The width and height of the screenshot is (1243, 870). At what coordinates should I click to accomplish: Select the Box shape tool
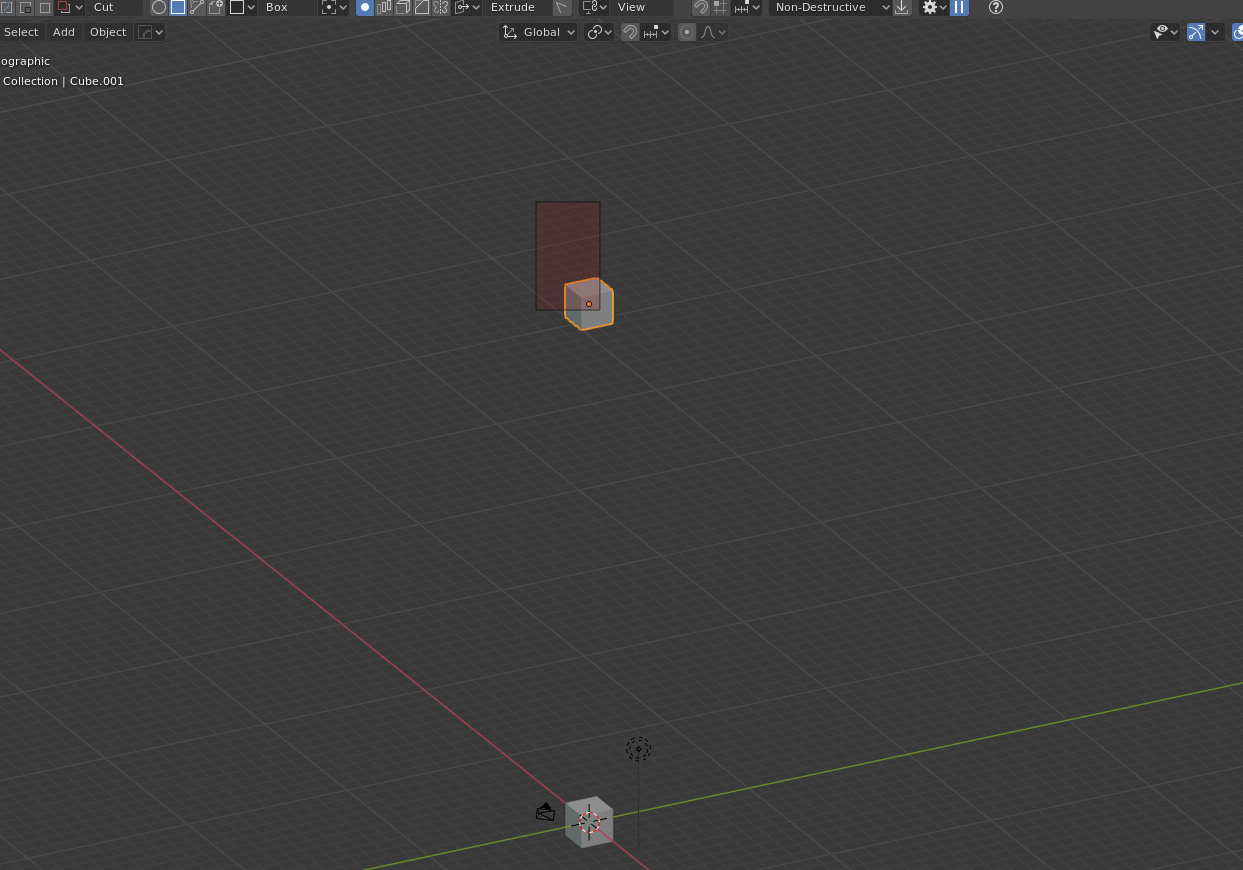(177, 7)
